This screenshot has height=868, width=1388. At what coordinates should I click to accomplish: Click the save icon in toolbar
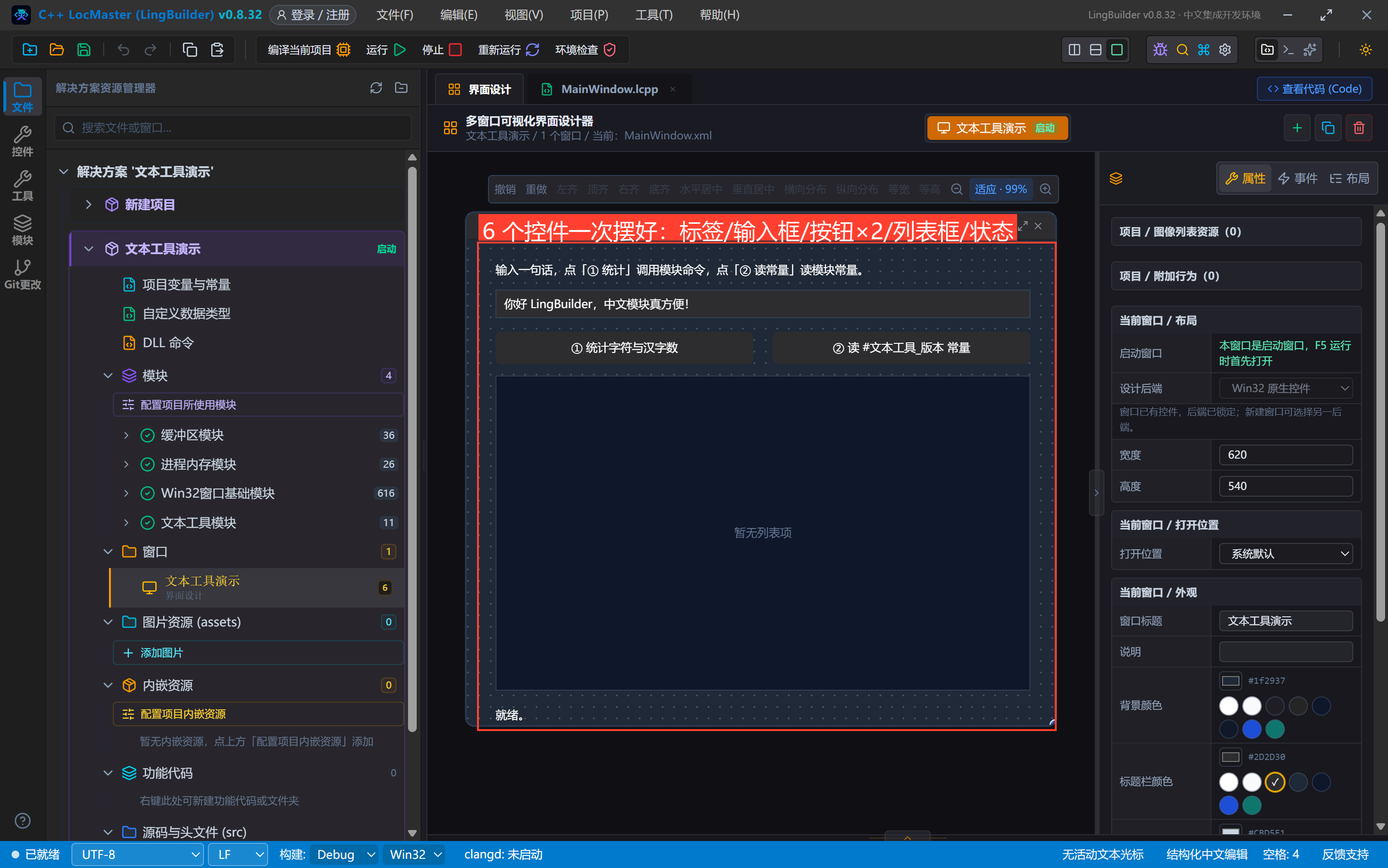click(84, 50)
